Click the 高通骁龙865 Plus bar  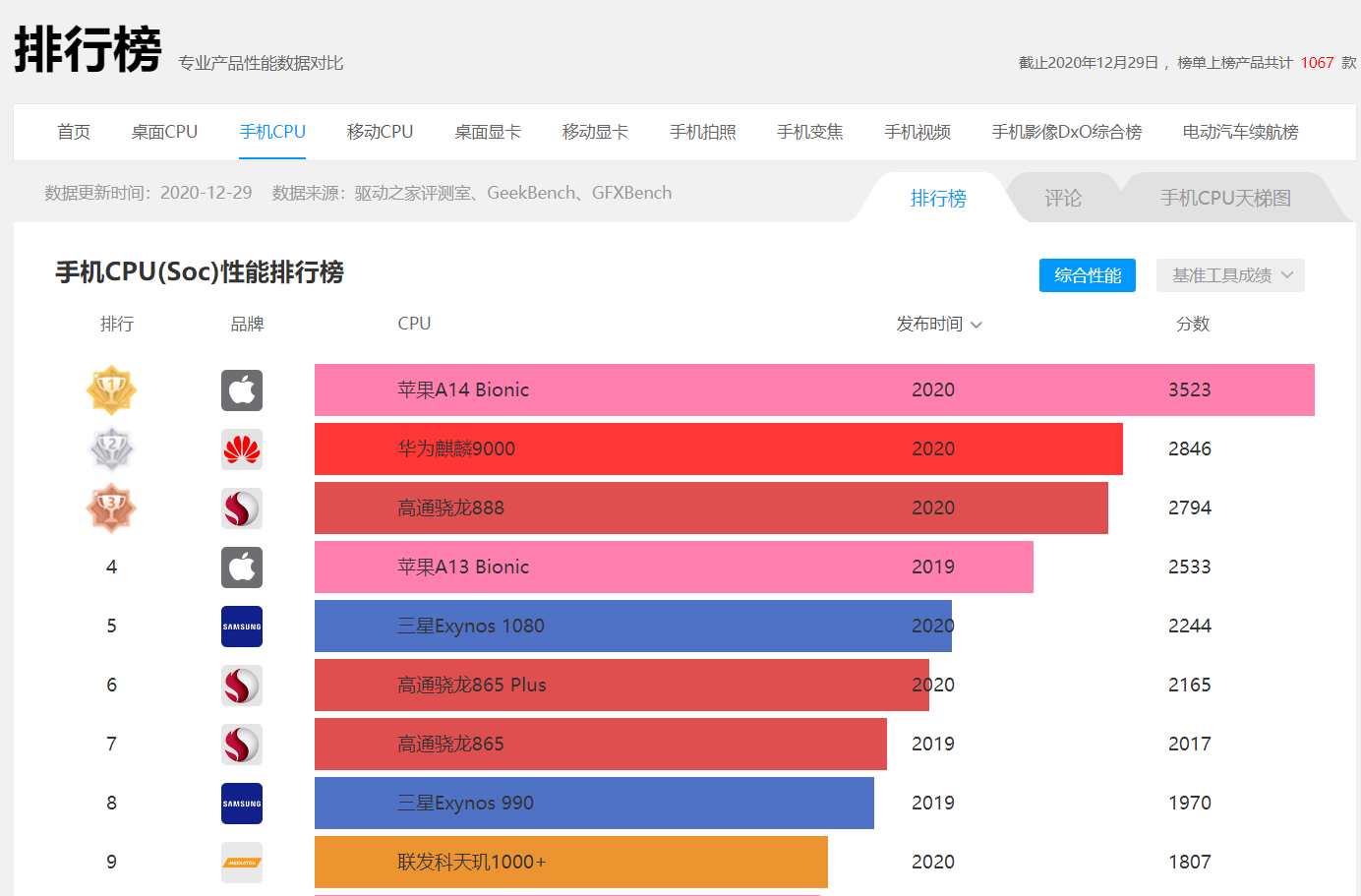tap(621, 686)
